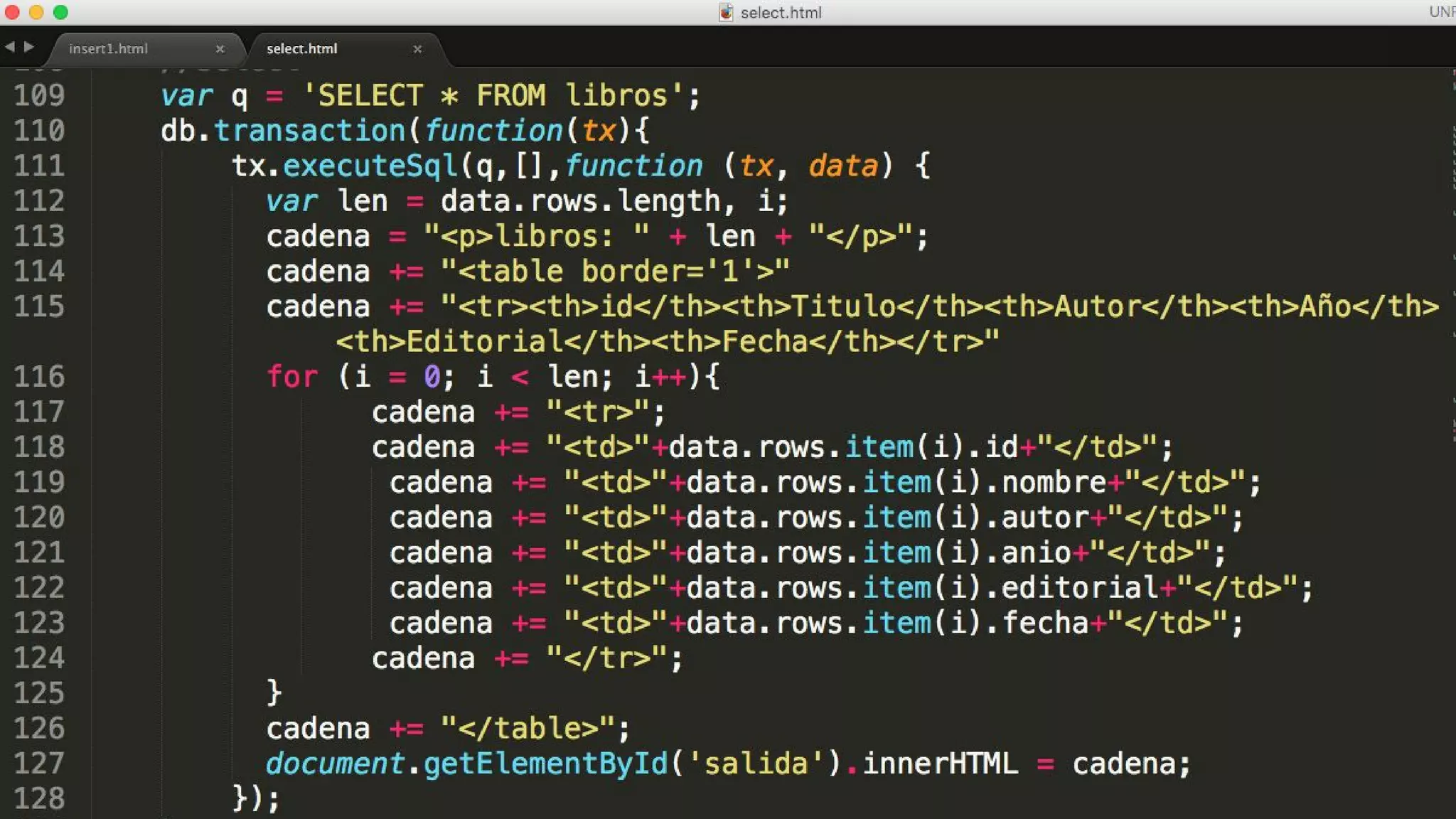Close the select.html tab

click(x=417, y=49)
